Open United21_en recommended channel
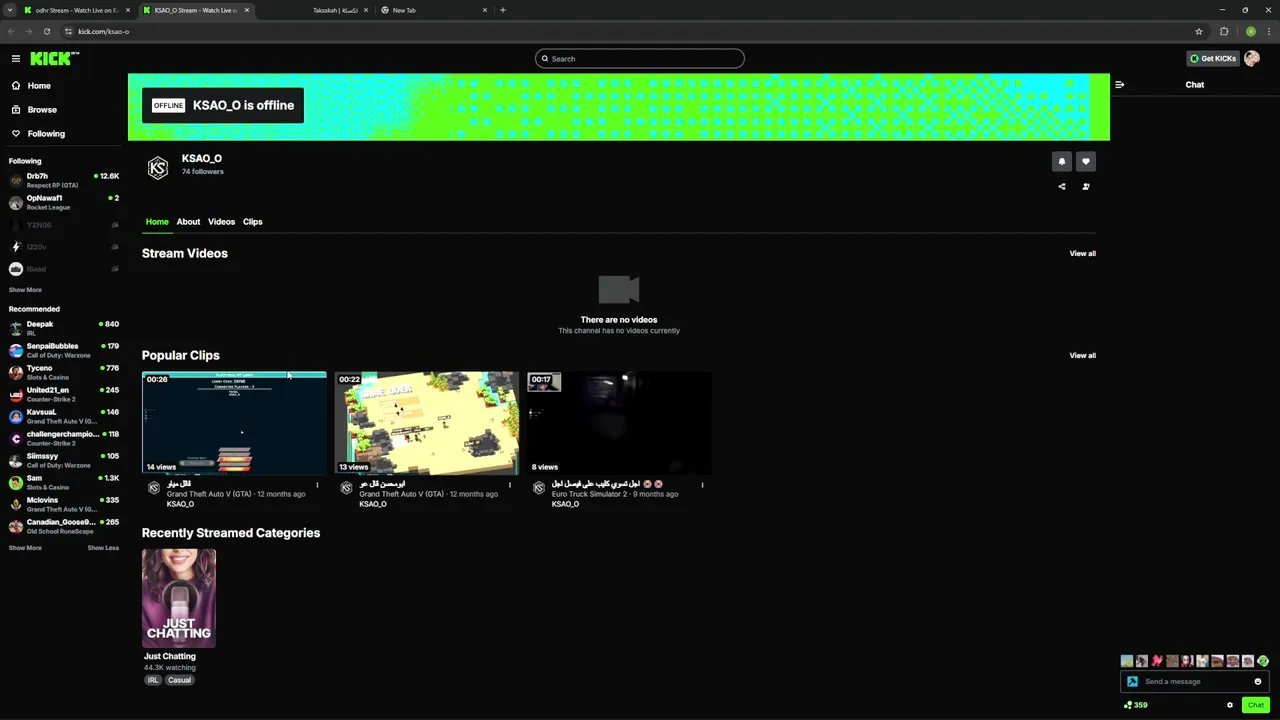Image resolution: width=1280 pixels, height=720 pixels. (64, 394)
